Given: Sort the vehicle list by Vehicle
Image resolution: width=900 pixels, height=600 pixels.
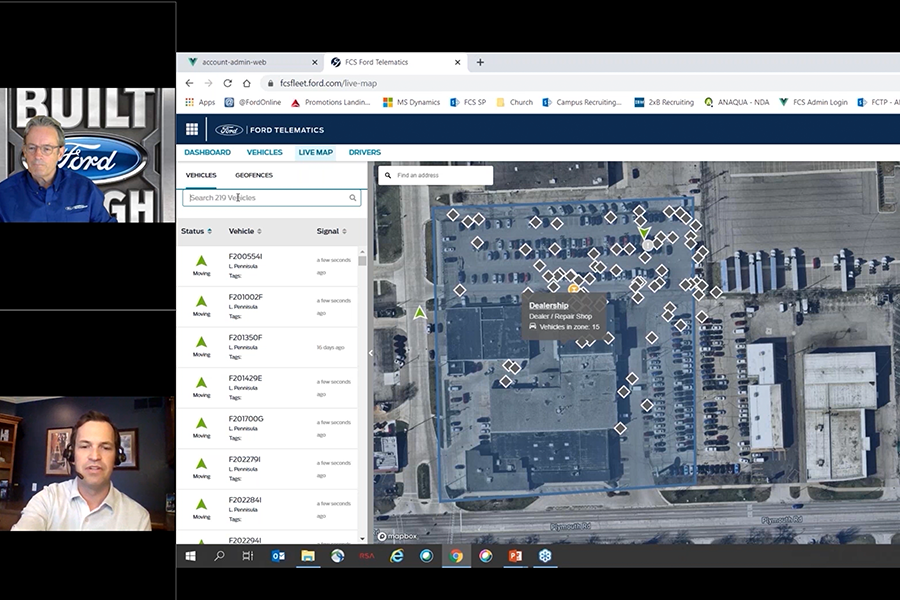Looking at the screenshot, I should [245, 231].
